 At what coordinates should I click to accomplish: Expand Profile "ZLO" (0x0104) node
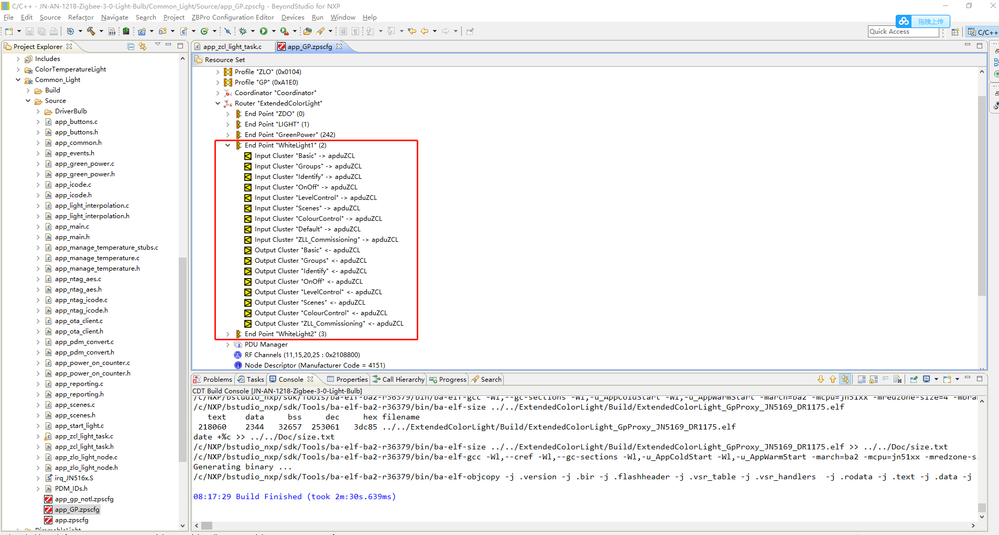click(217, 72)
